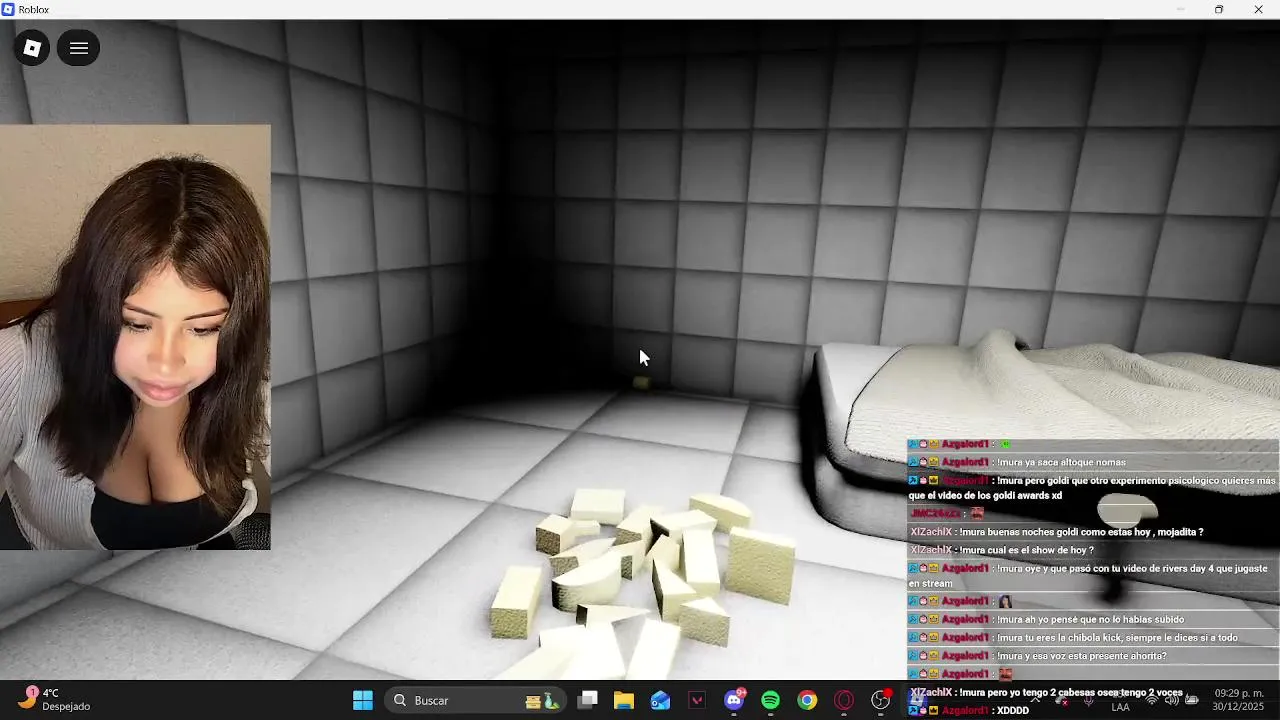Click the webcam overlay of the streamer
Image resolution: width=1280 pixels, height=720 pixels.
tap(135, 337)
